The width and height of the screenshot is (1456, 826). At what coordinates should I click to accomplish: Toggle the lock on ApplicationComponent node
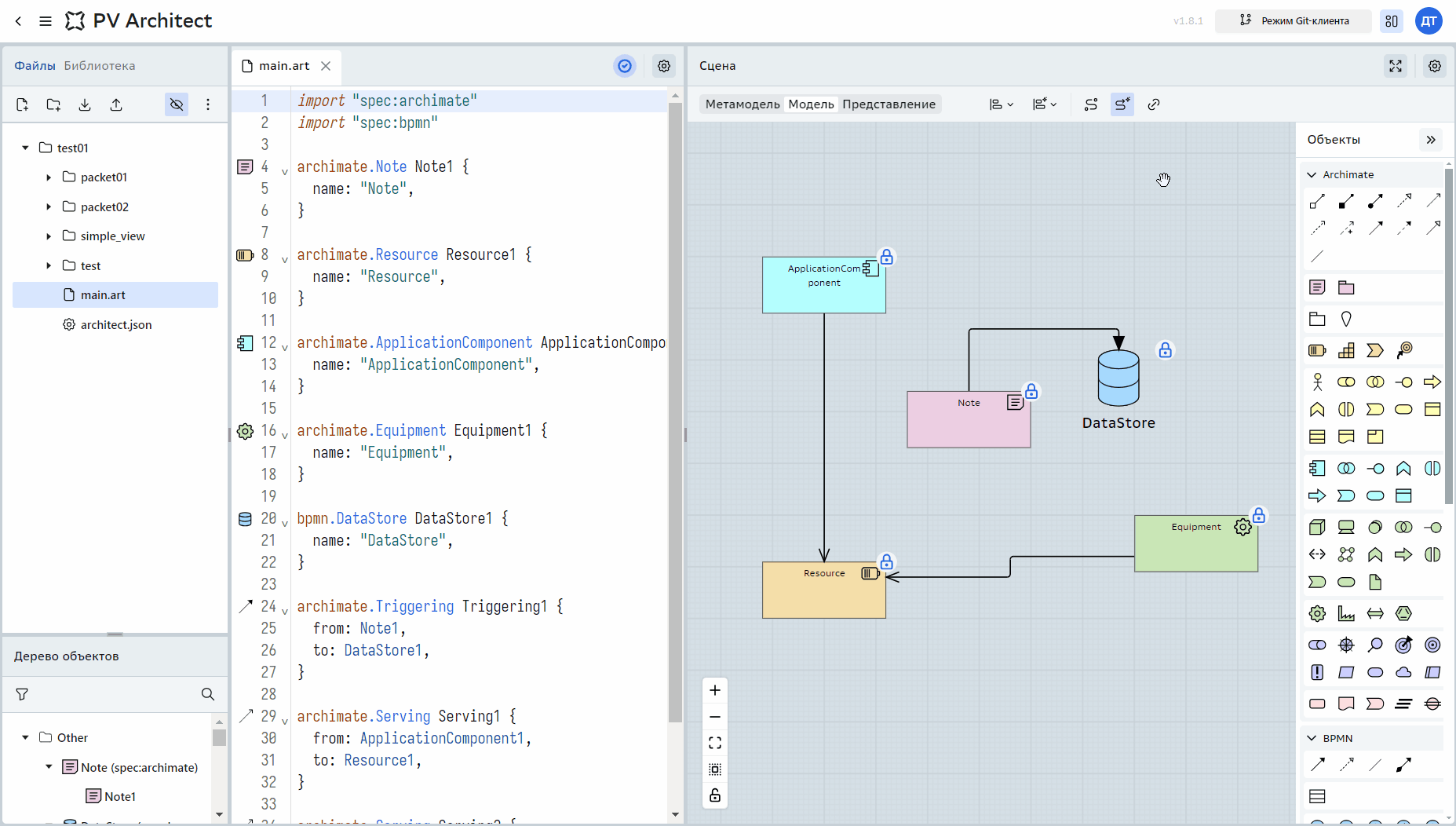pos(886,257)
